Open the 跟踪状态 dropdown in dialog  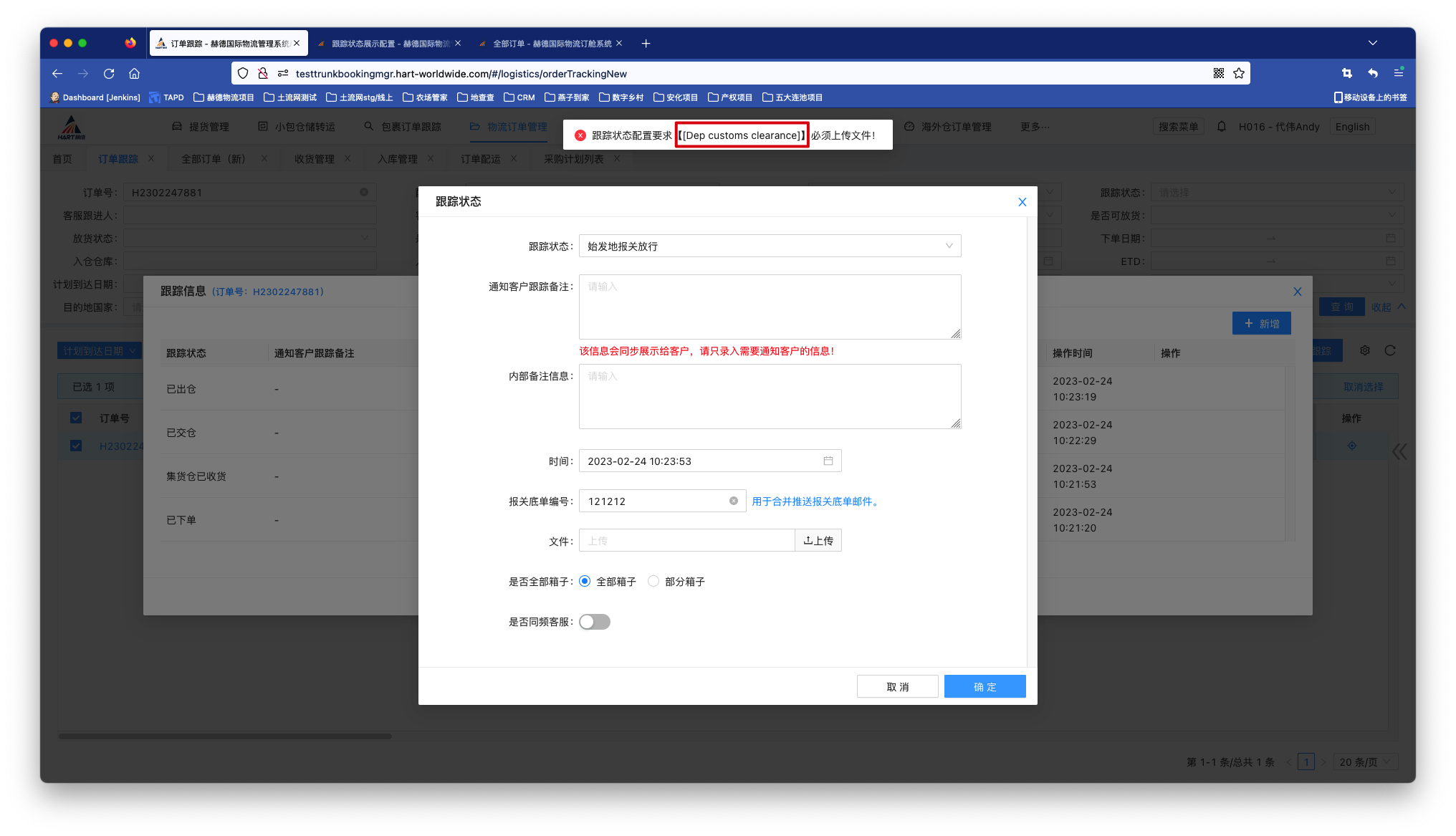(769, 246)
